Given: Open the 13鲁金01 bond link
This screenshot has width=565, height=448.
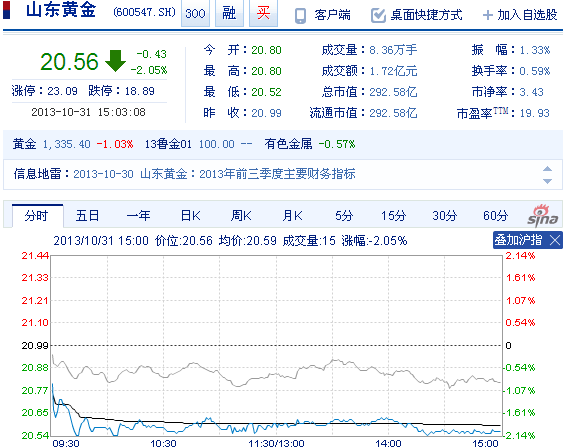Looking at the screenshot, I should pyautogui.click(x=168, y=144).
